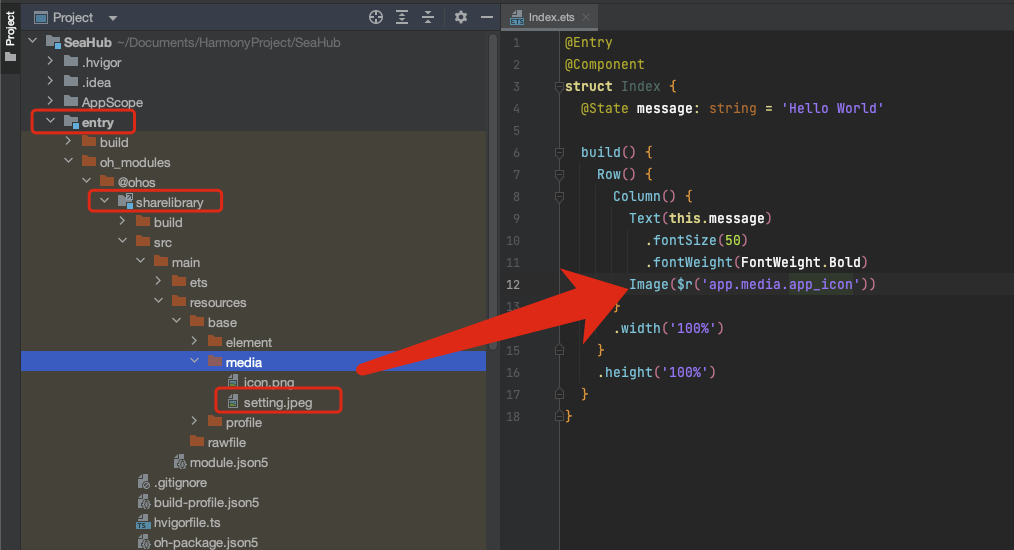Image resolution: width=1014 pixels, height=550 pixels.
Task: Select the rawfile folder
Action: tap(226, 443)
